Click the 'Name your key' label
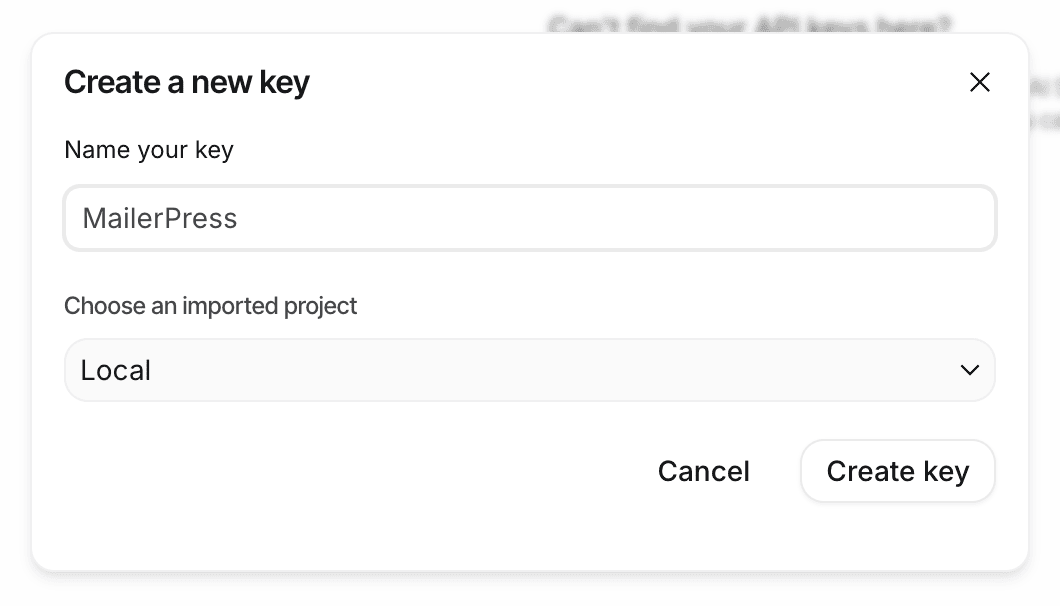 click(148, 150)
